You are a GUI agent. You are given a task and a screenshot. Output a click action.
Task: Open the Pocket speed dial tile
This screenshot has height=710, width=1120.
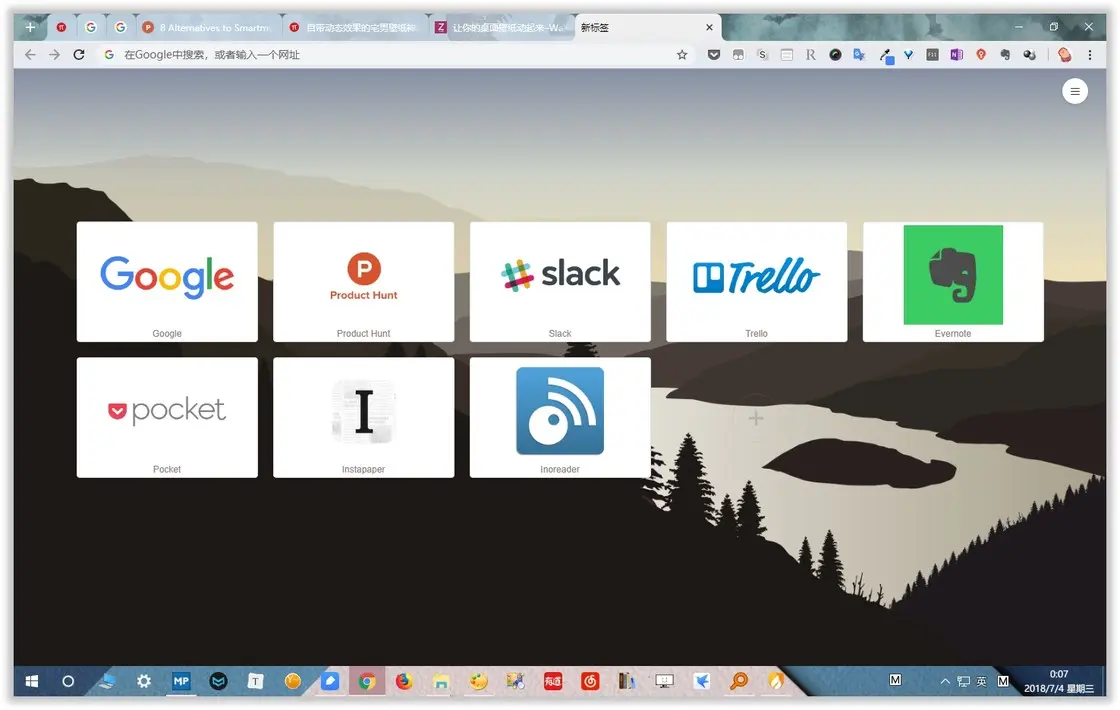[x=167, y=417]
